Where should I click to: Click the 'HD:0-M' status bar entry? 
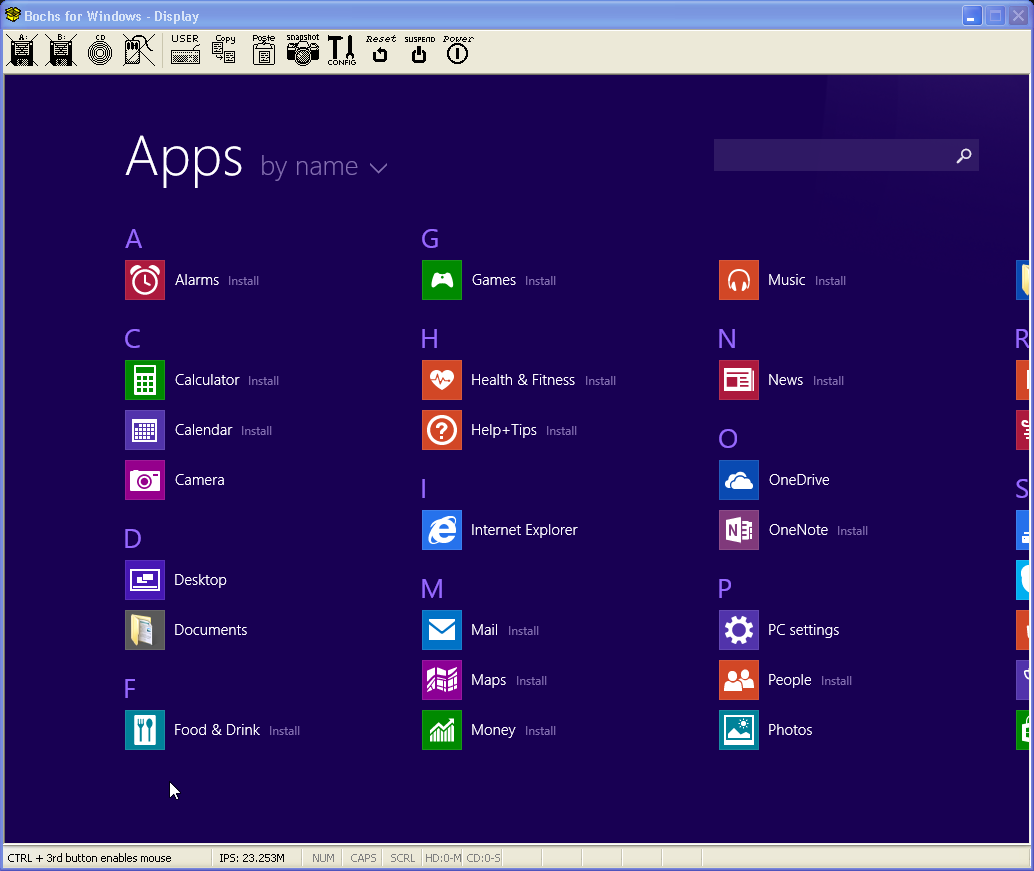tap(443, 858)
